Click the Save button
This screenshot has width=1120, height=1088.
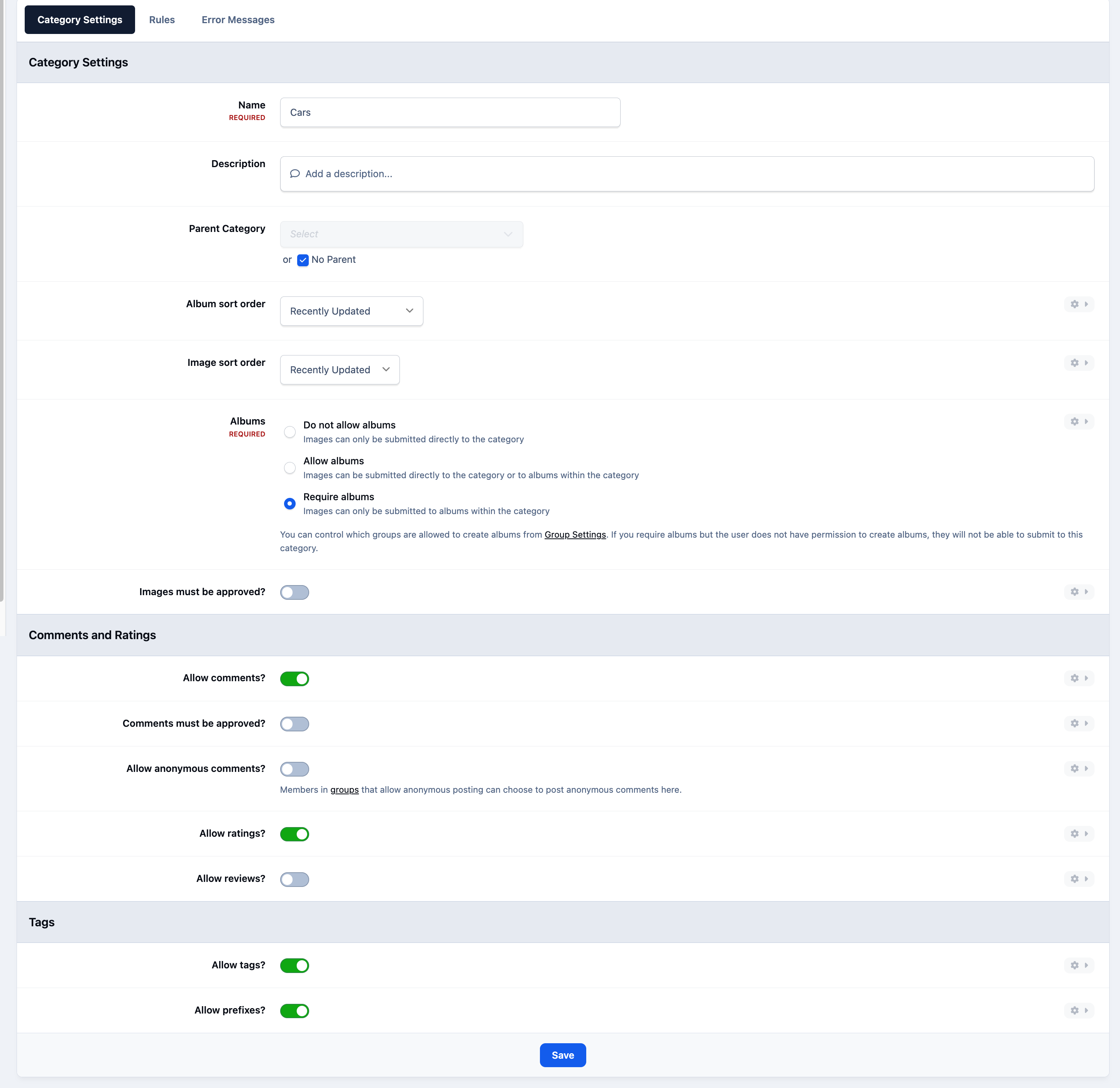(x=563, y=1056)
